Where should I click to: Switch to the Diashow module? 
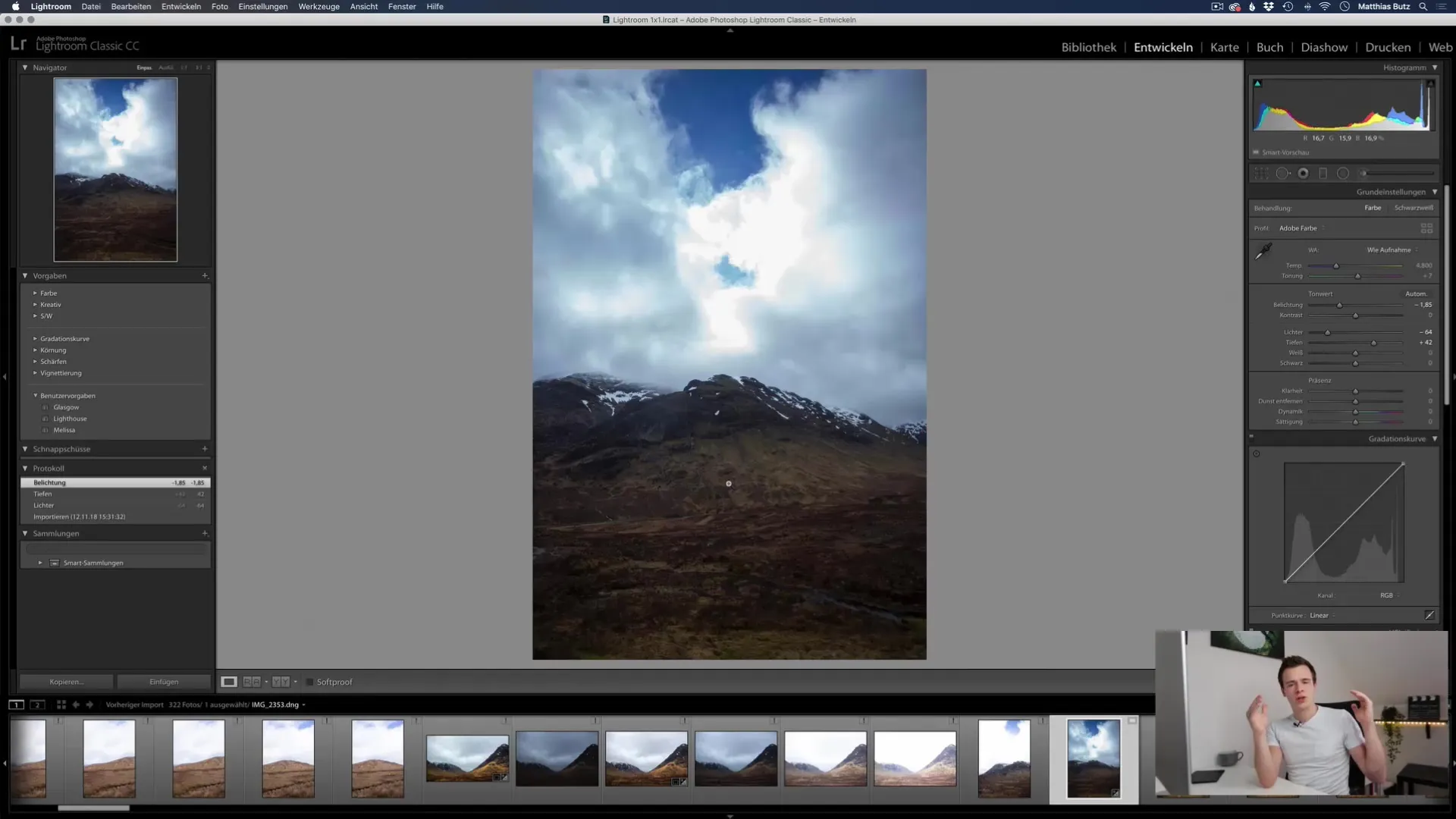click(1324, 47)
